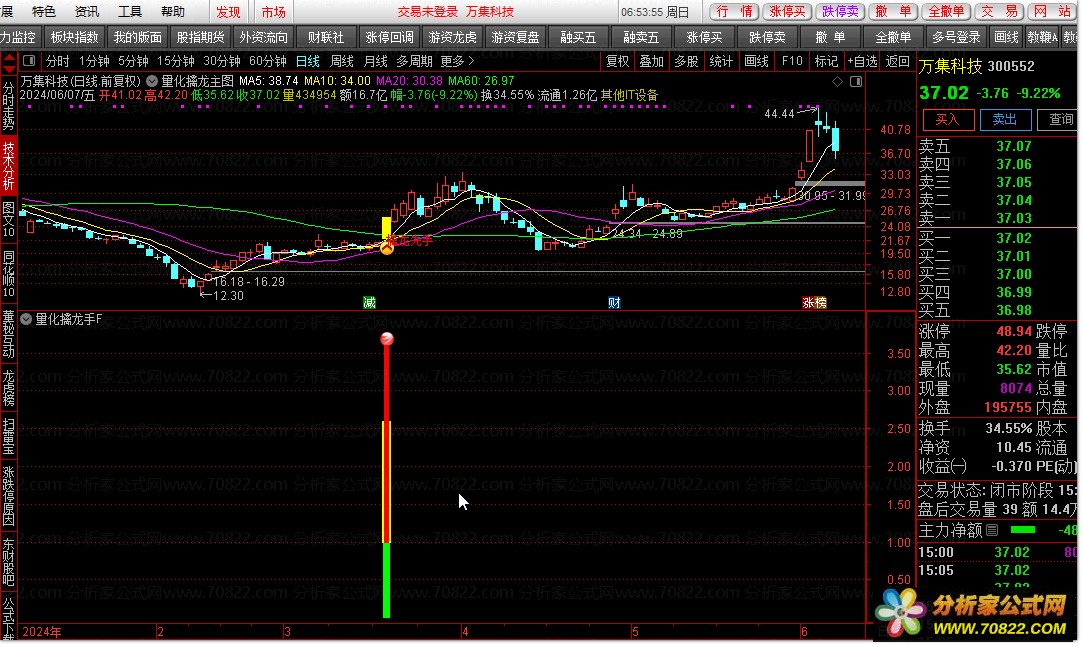The height and width of the screenshot is (645, 1083).
Task: Click the 叠加 overlay button
Action: coord(651,61)
